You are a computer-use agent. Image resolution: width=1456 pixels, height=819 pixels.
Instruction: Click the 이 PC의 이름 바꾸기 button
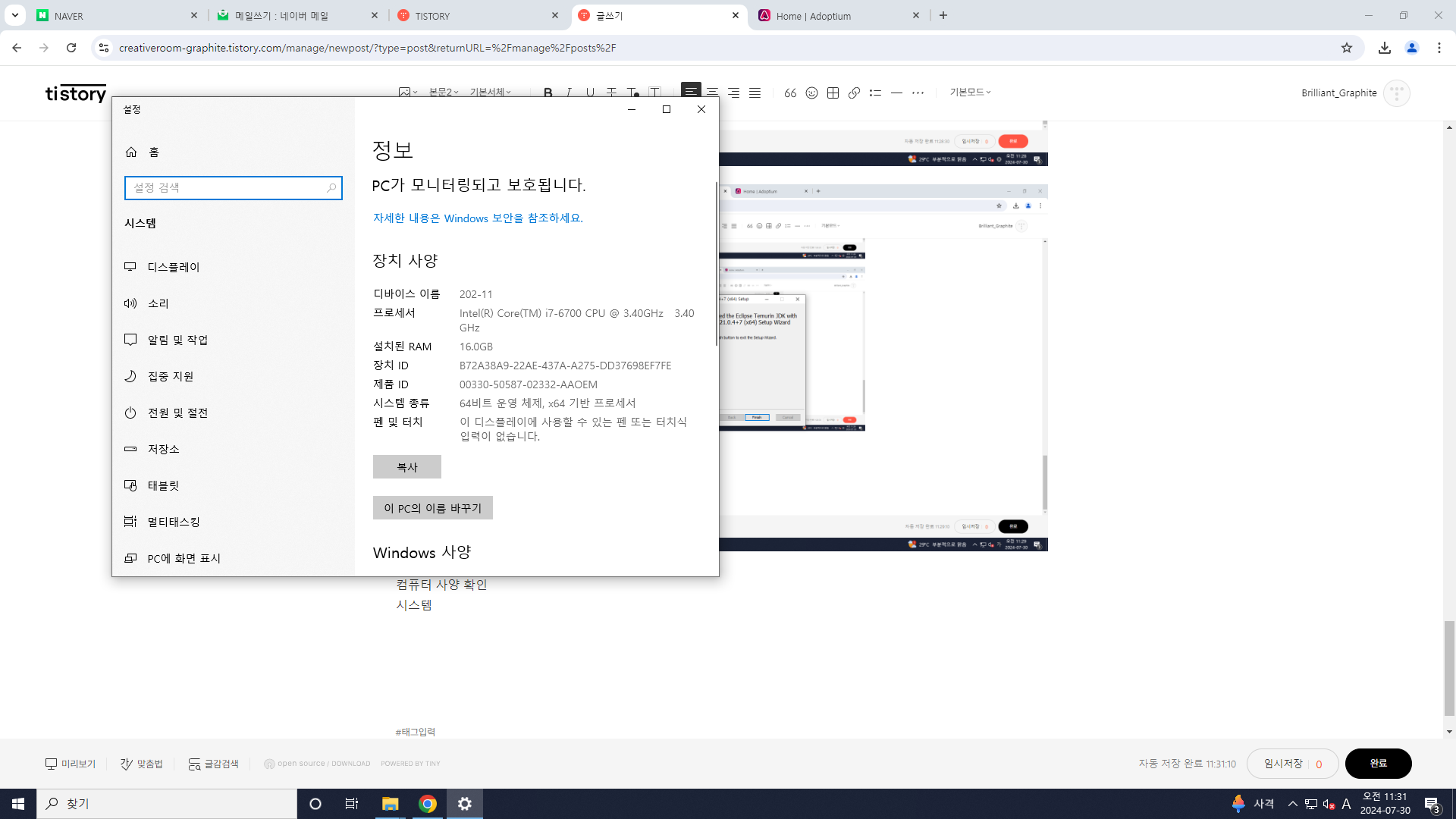pyautogui.click(x=432, y=508)
